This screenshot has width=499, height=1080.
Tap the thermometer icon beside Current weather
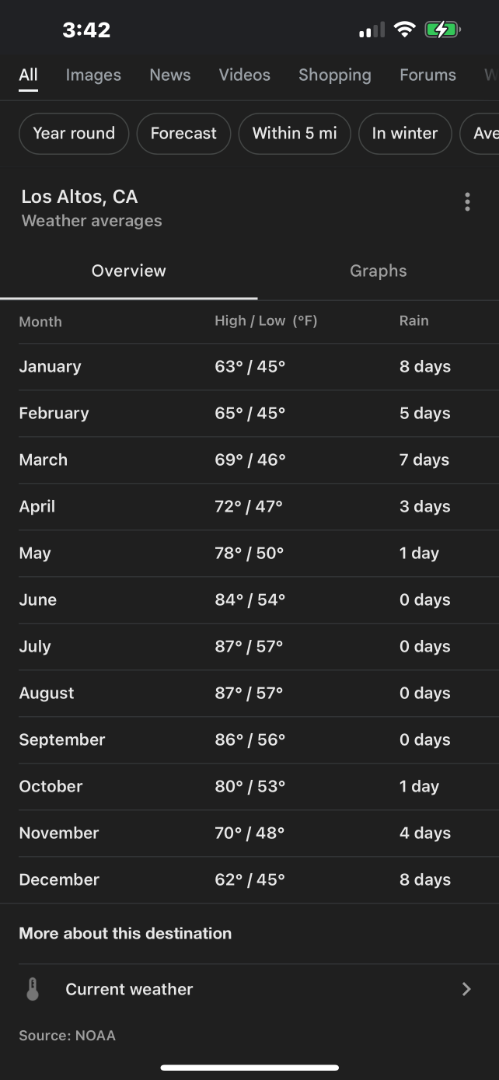(x=32, y=989)
